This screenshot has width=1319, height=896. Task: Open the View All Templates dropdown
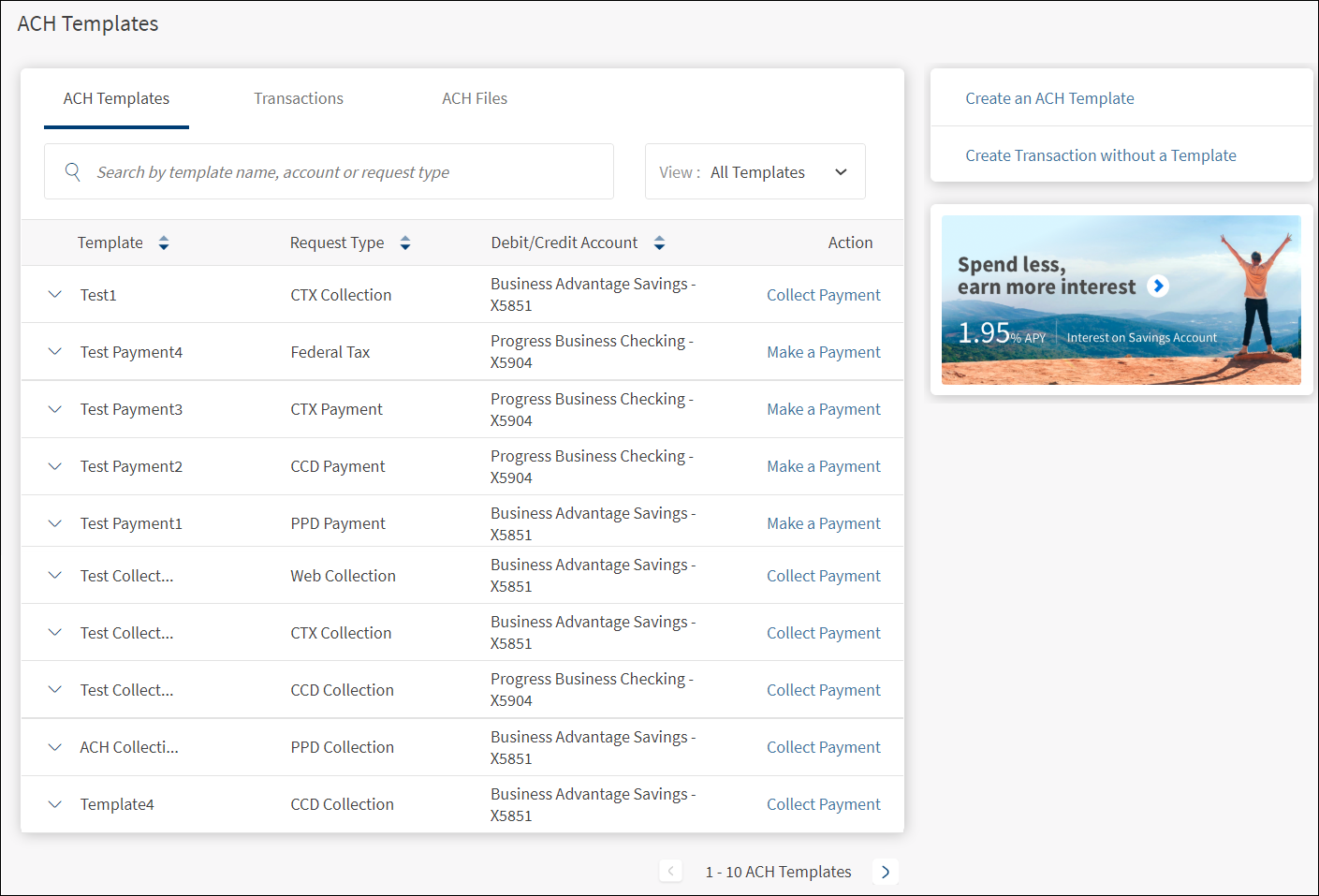click(x=755, y=172)
